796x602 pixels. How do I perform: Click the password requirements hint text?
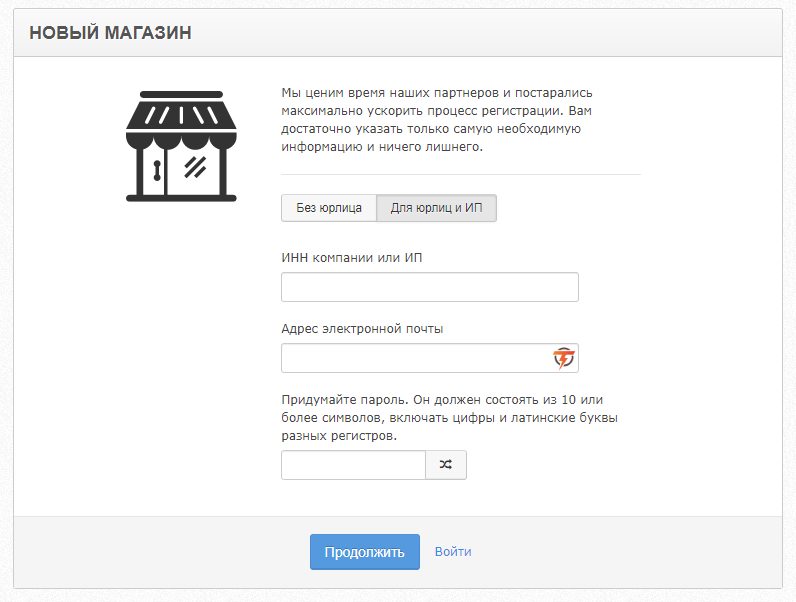point(450,418)
